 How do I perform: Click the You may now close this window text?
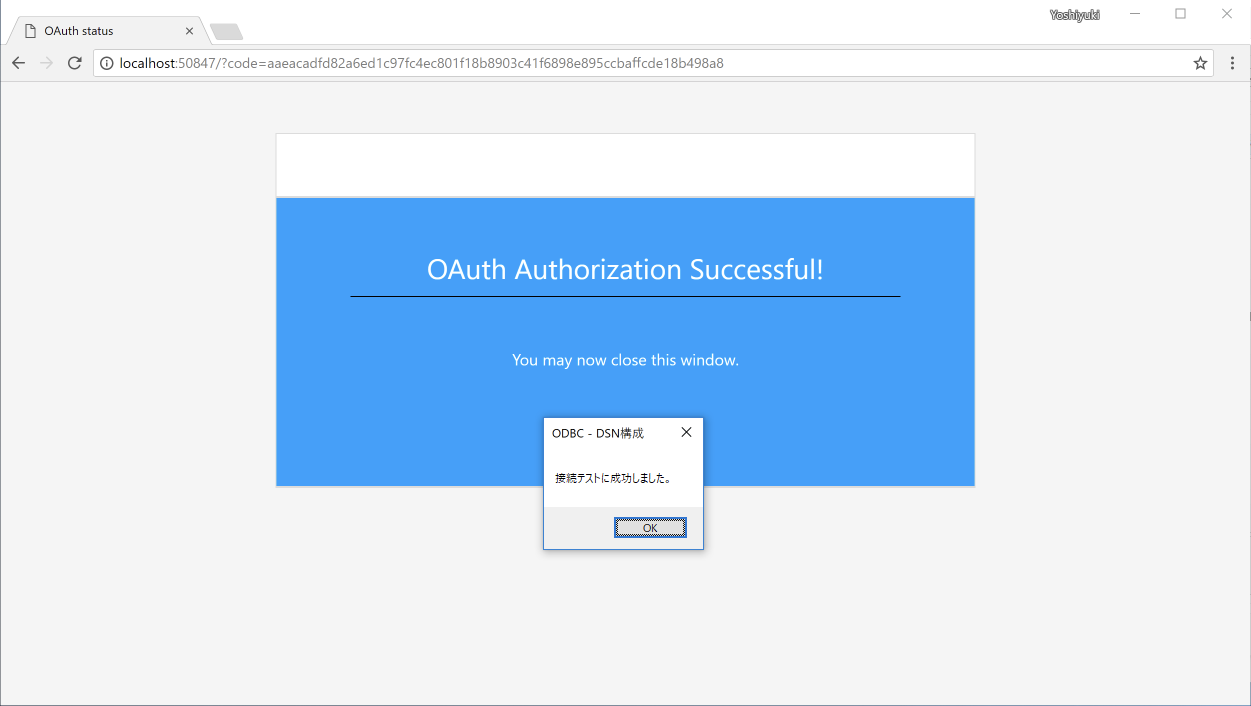tap(625, 360)
